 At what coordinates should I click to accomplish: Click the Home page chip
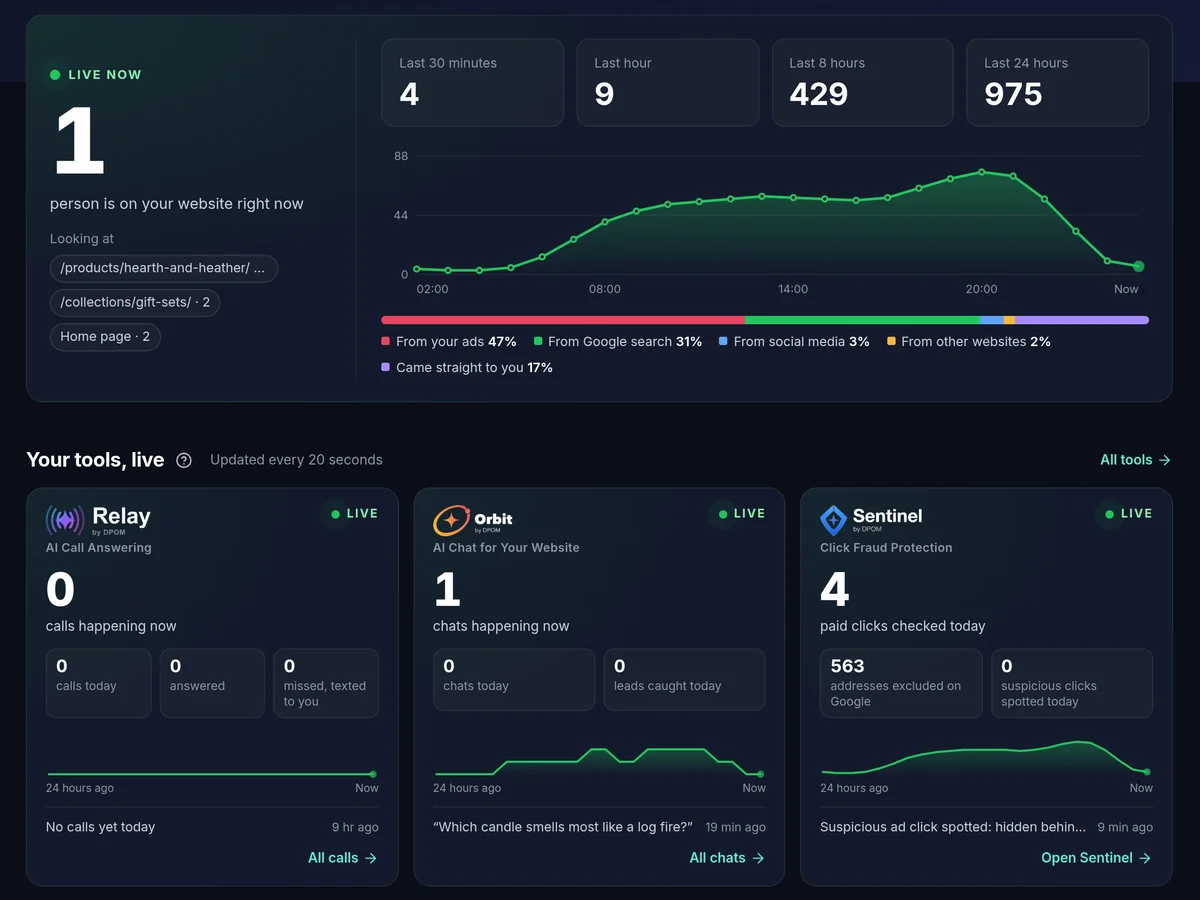[105, 337]
